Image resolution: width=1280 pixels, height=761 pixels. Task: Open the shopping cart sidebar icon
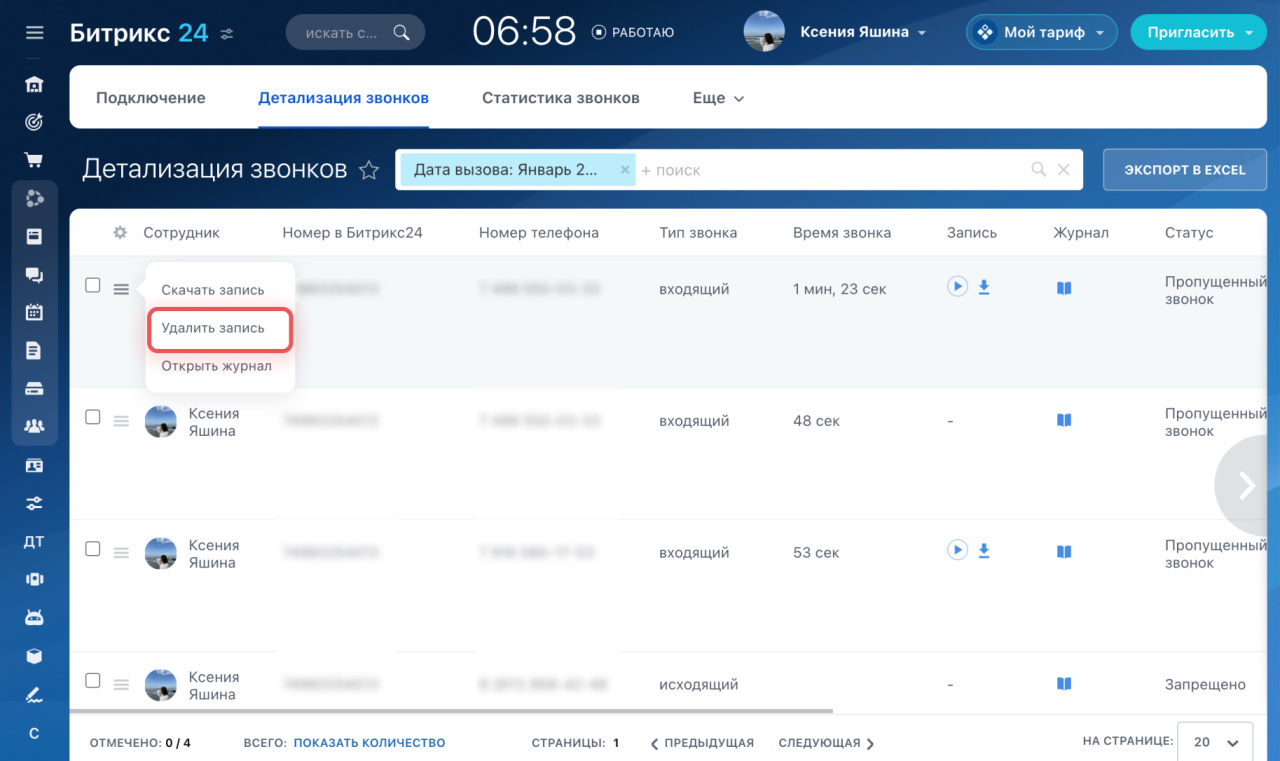[34, 160]
